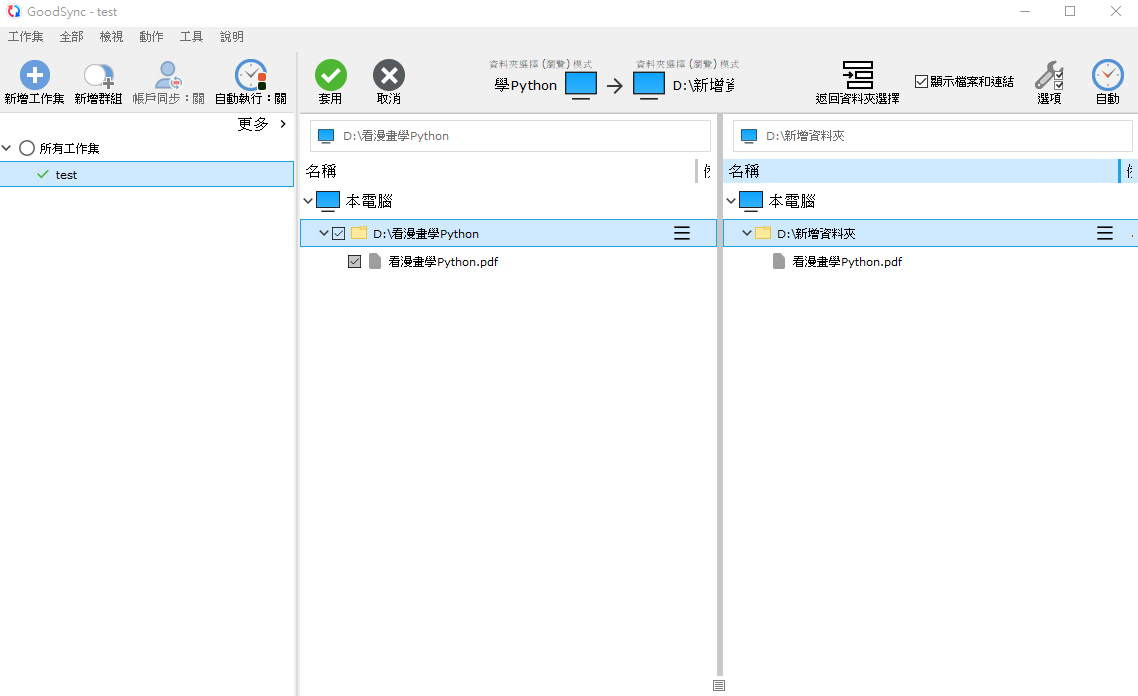The image size is (1138, 696).
Task: Click the left path field D:\看漫畫學Python
Action: tap(510, 136)
